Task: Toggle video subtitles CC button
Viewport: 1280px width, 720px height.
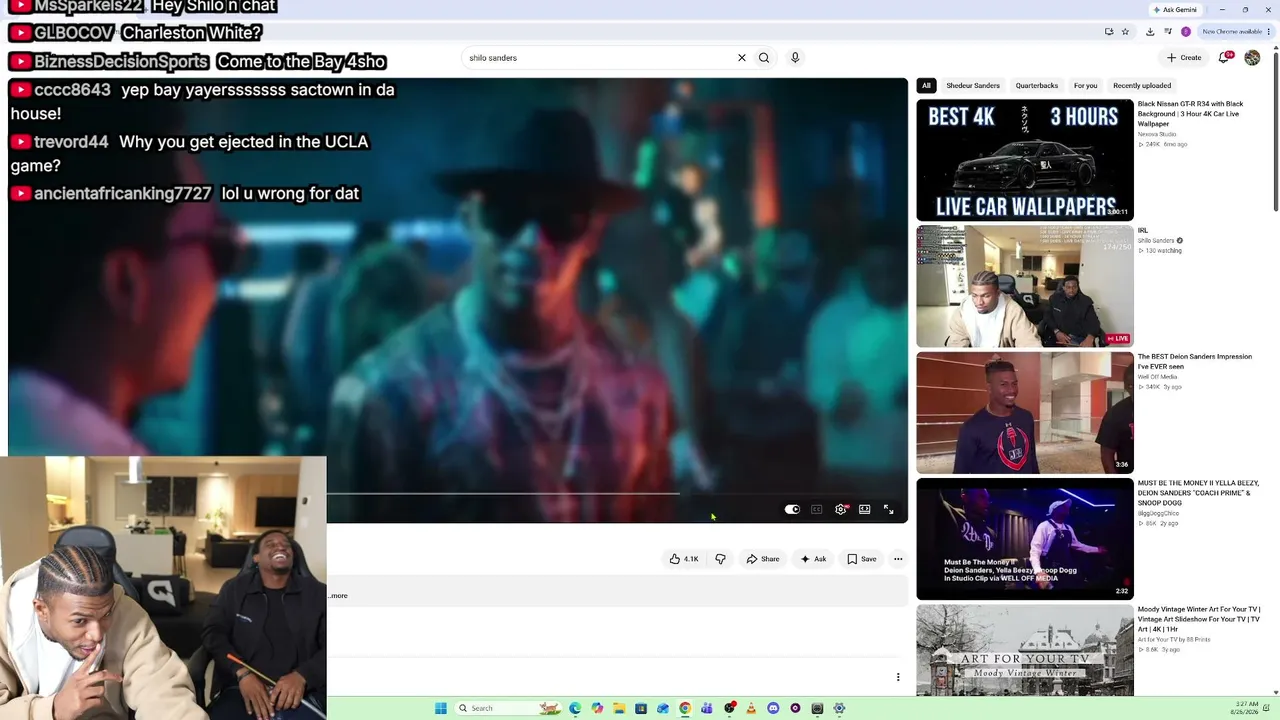Action: coord(816,510)
